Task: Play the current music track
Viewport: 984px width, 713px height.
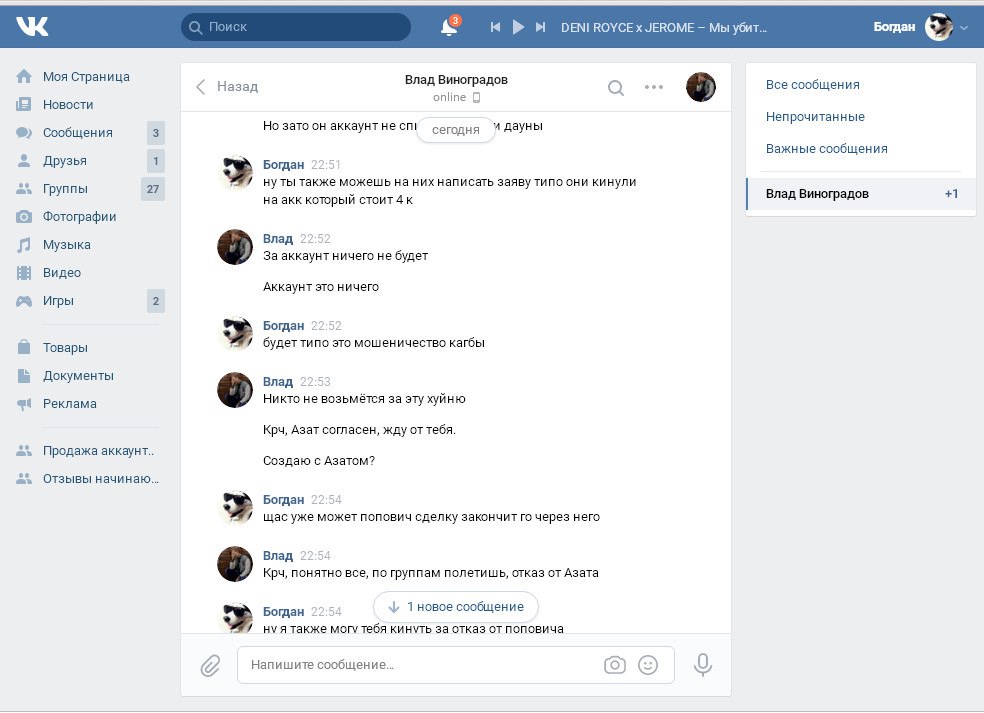Action: coord(518,28)
